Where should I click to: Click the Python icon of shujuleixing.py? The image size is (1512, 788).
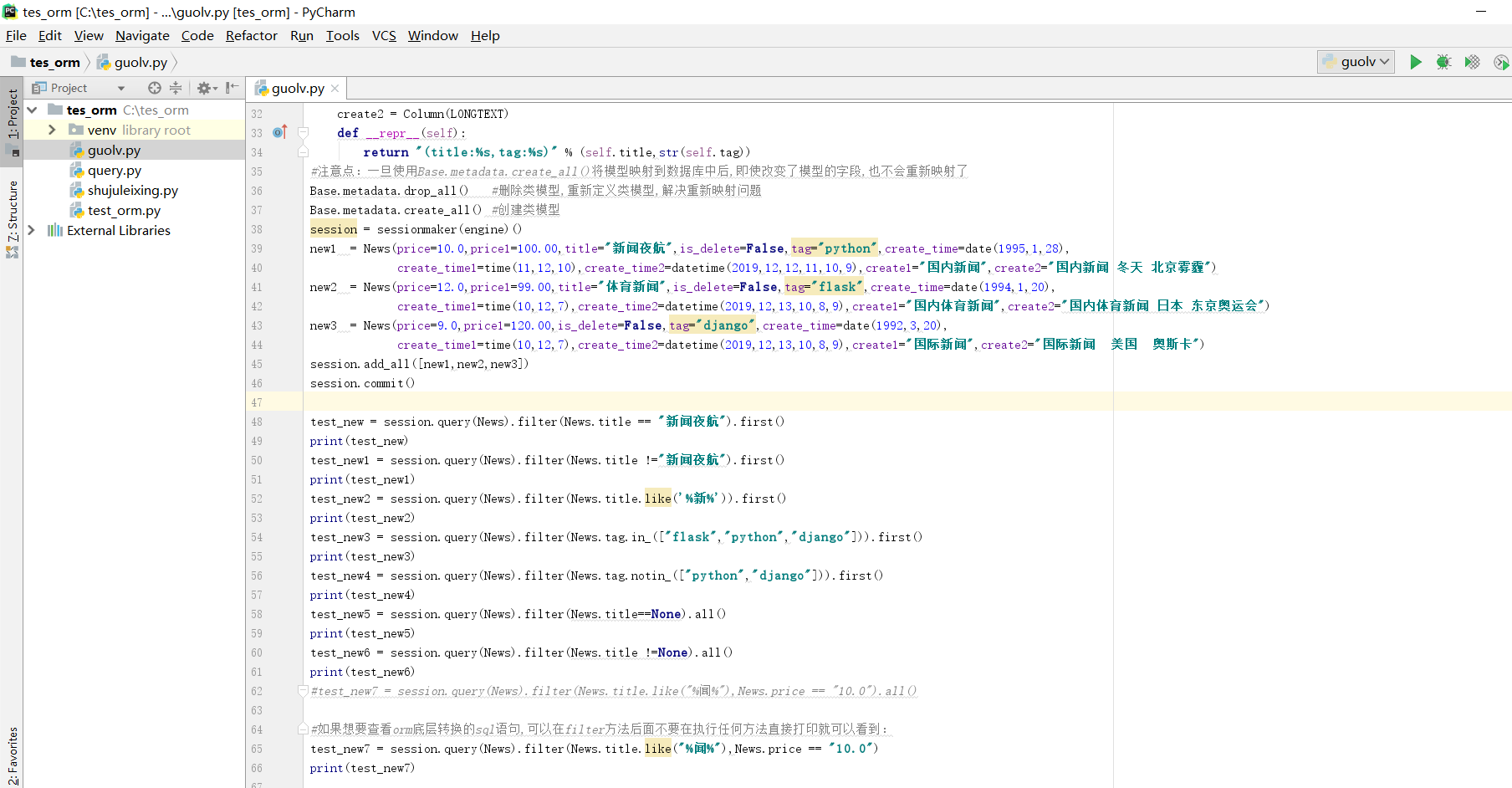click(x=77, y=191)
